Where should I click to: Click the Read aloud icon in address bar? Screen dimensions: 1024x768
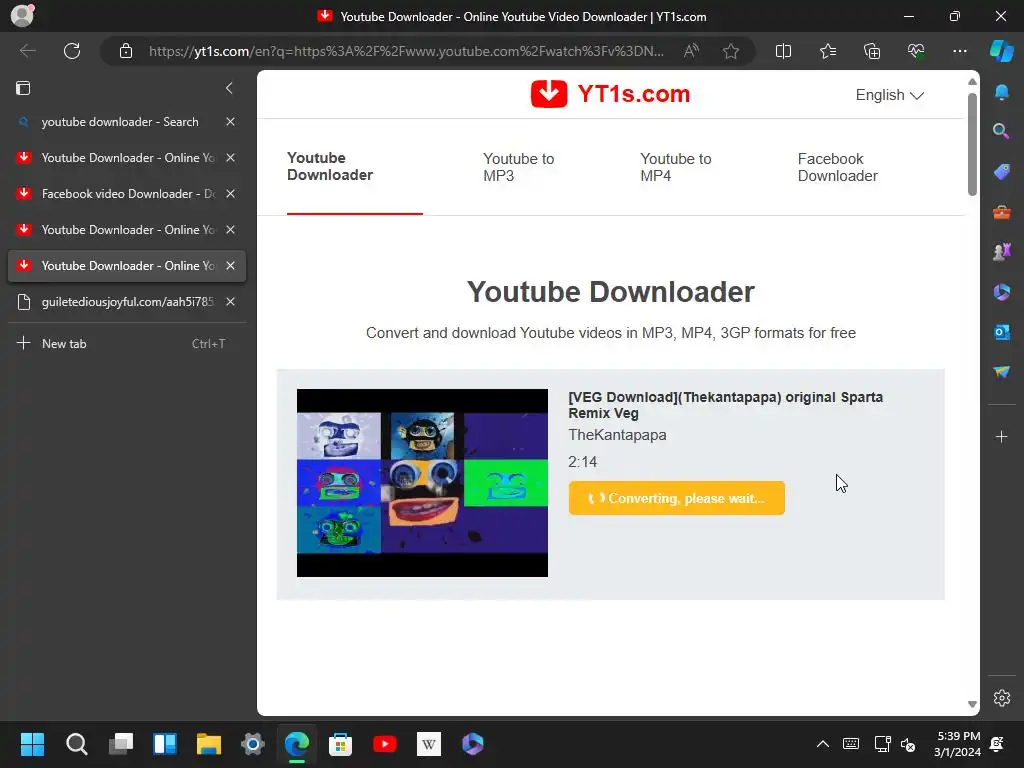click(691, 51)
